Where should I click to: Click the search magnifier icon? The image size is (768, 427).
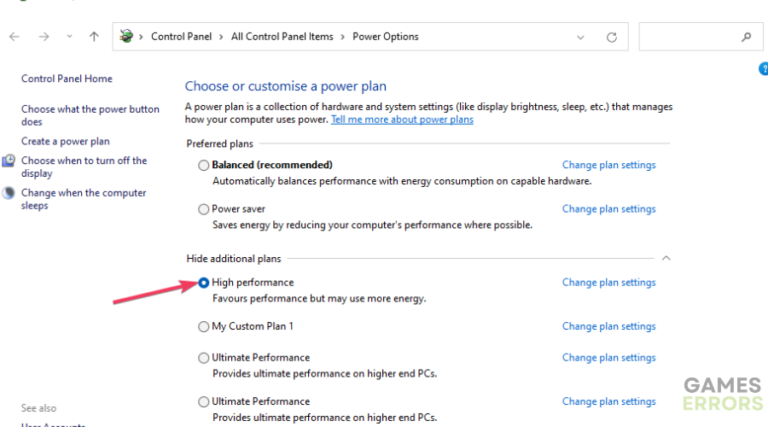(x=746, y=37)
